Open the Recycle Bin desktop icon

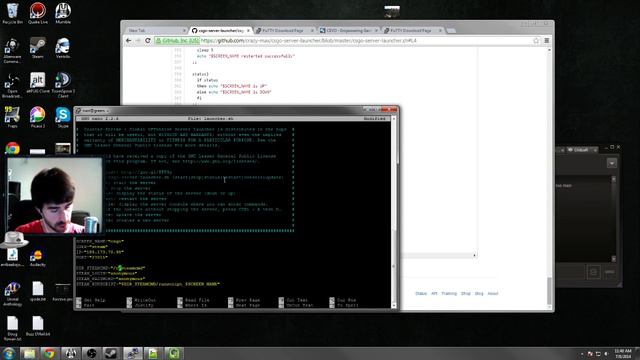[x=12, y=13]
